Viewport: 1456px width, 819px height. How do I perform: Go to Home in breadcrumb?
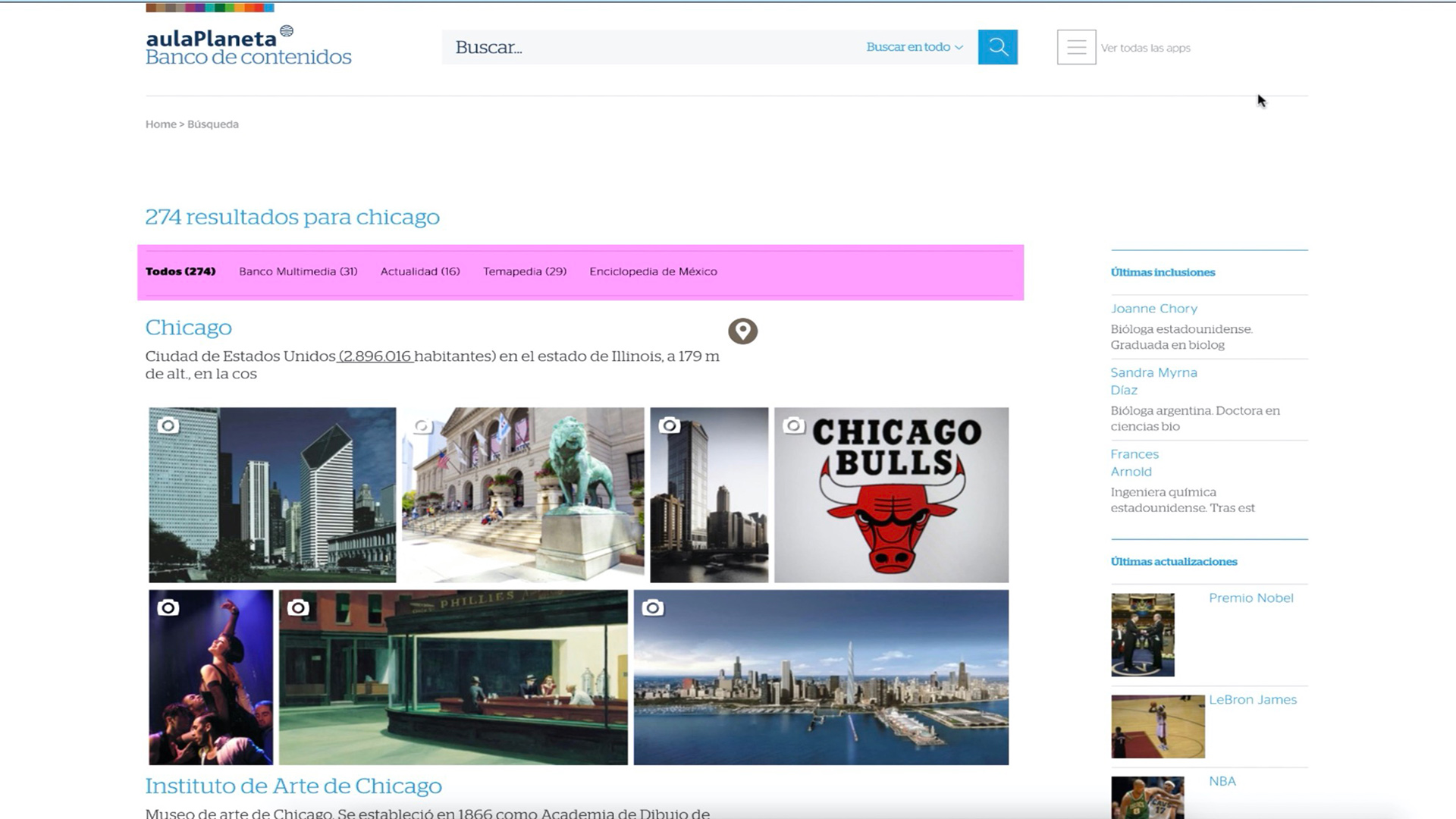tap(160, 124)
